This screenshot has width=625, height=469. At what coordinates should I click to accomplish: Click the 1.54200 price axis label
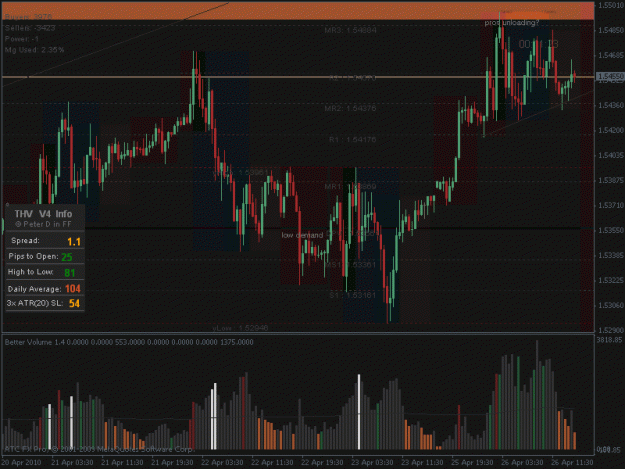(611, 130)
